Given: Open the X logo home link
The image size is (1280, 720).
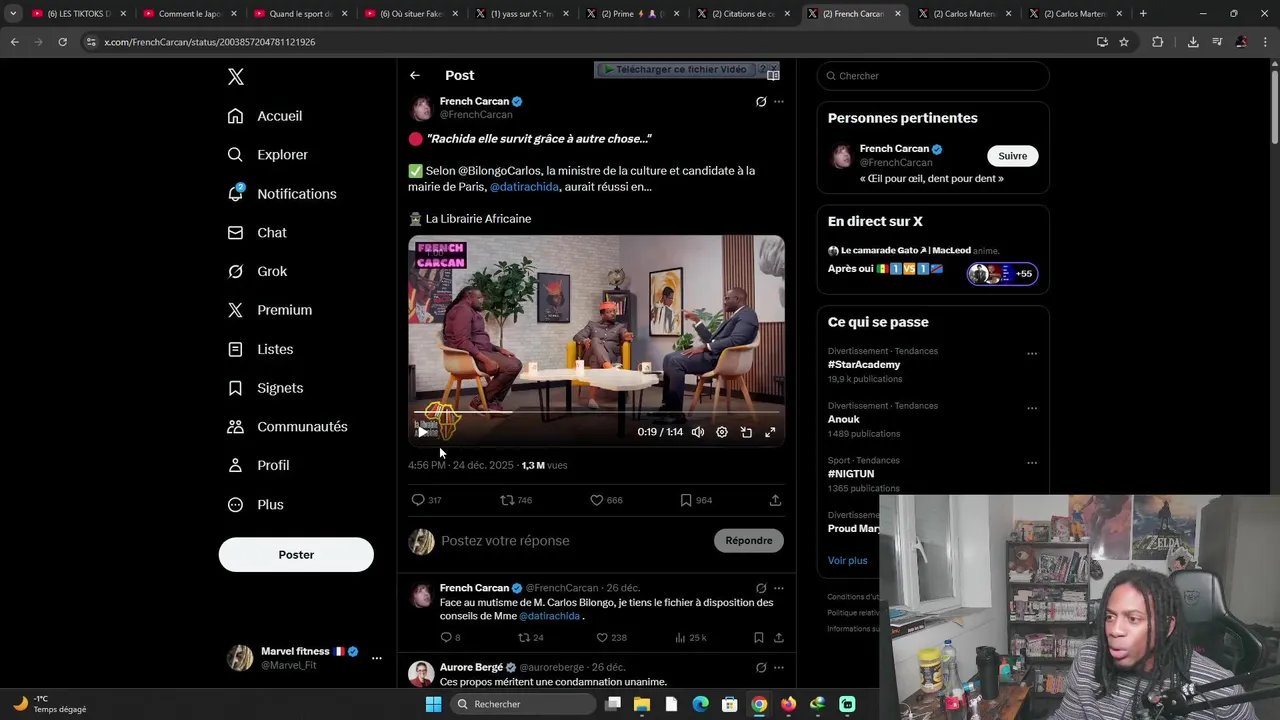Looking at the screenshot, I should [236, 77].
